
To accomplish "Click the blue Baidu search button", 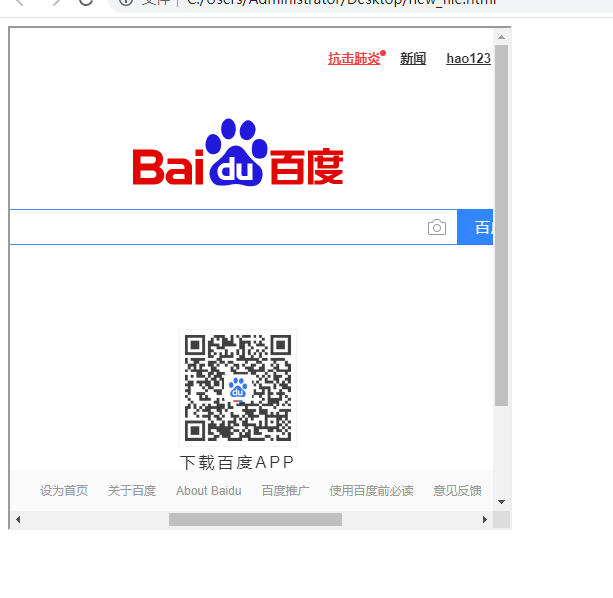I will 475,227.
